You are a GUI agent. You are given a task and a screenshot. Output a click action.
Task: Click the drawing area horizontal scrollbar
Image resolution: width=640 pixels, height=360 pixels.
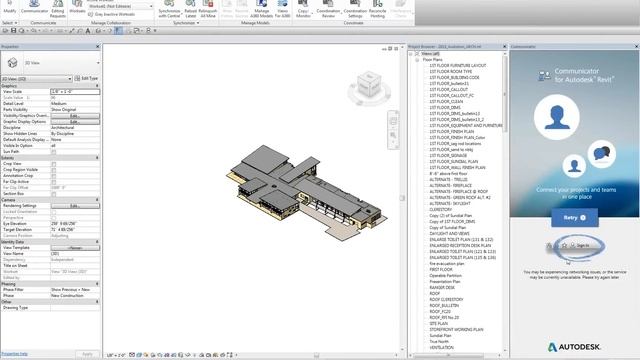[x=316, y=355]
